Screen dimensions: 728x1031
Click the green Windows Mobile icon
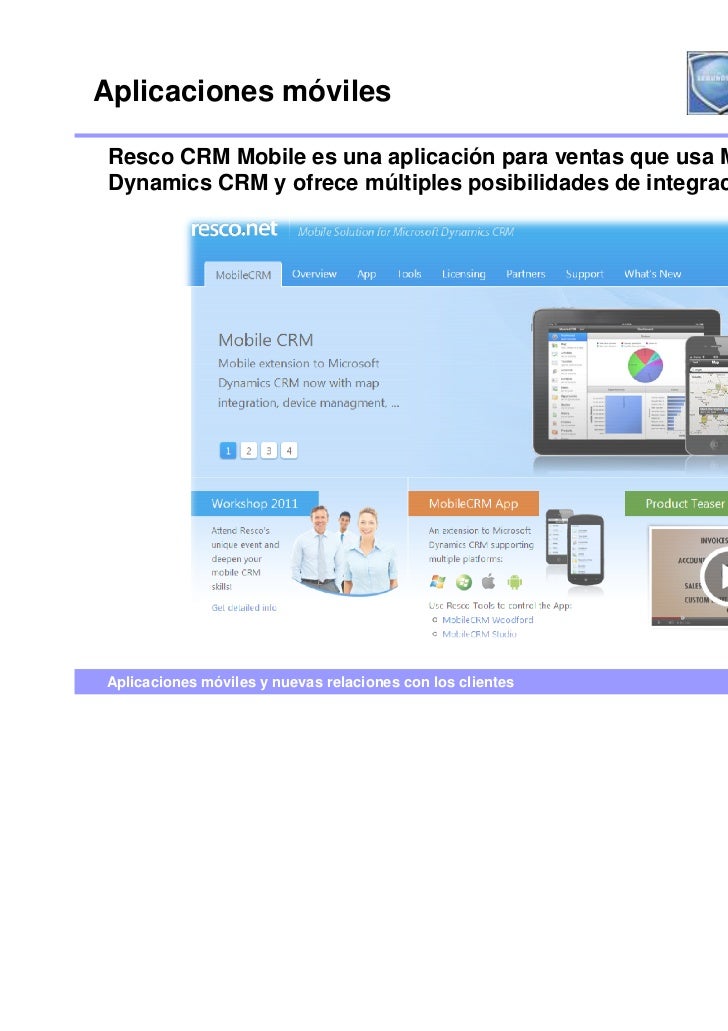(464, 581)
